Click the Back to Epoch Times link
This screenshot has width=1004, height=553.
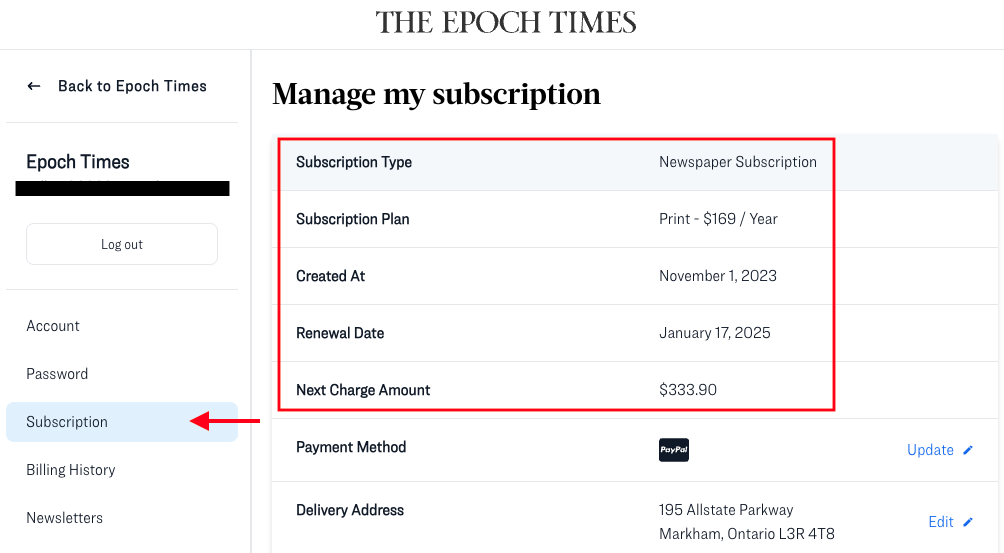pos(132,86)
